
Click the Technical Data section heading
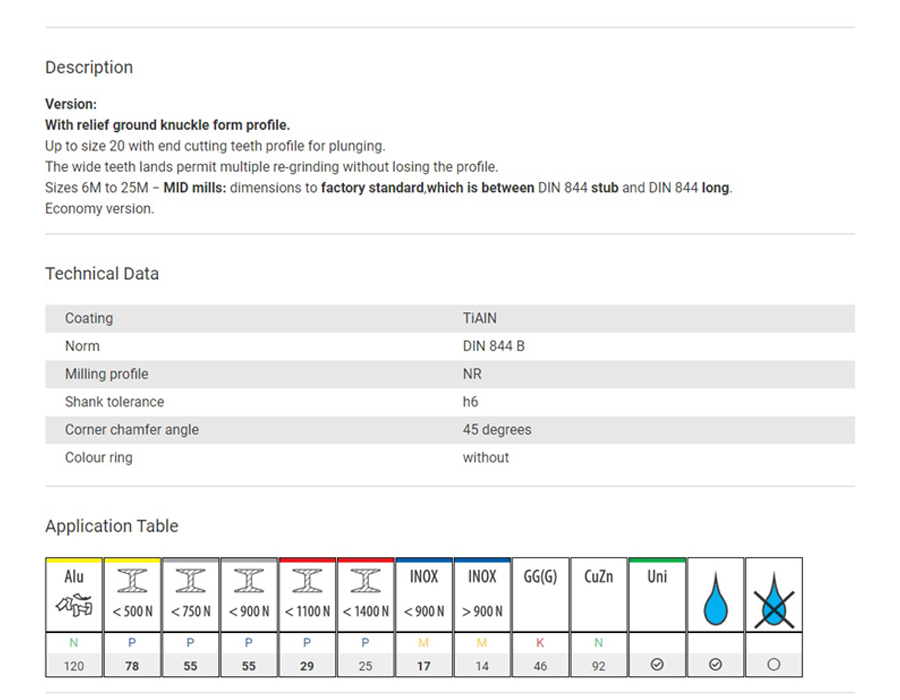click(x=102, y=274)
